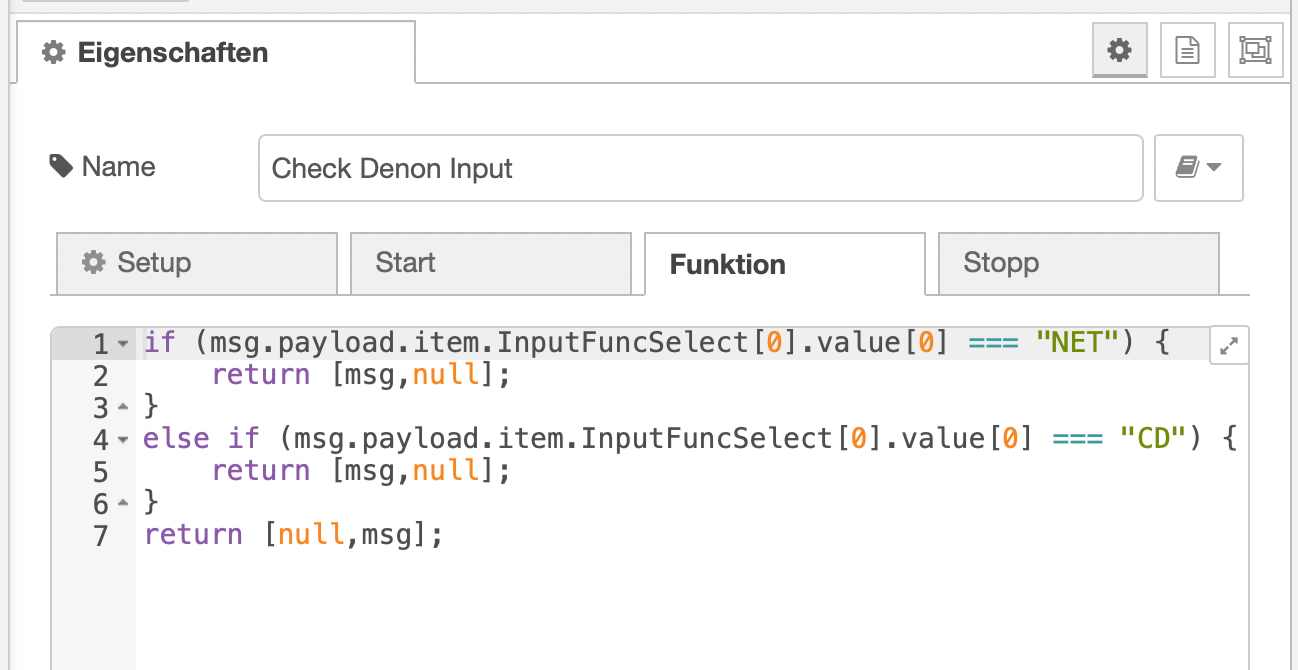Collapse code fold at line 4
Image resolution: width=1298 pixels, height=670 pixels.
tap(123, 439)
